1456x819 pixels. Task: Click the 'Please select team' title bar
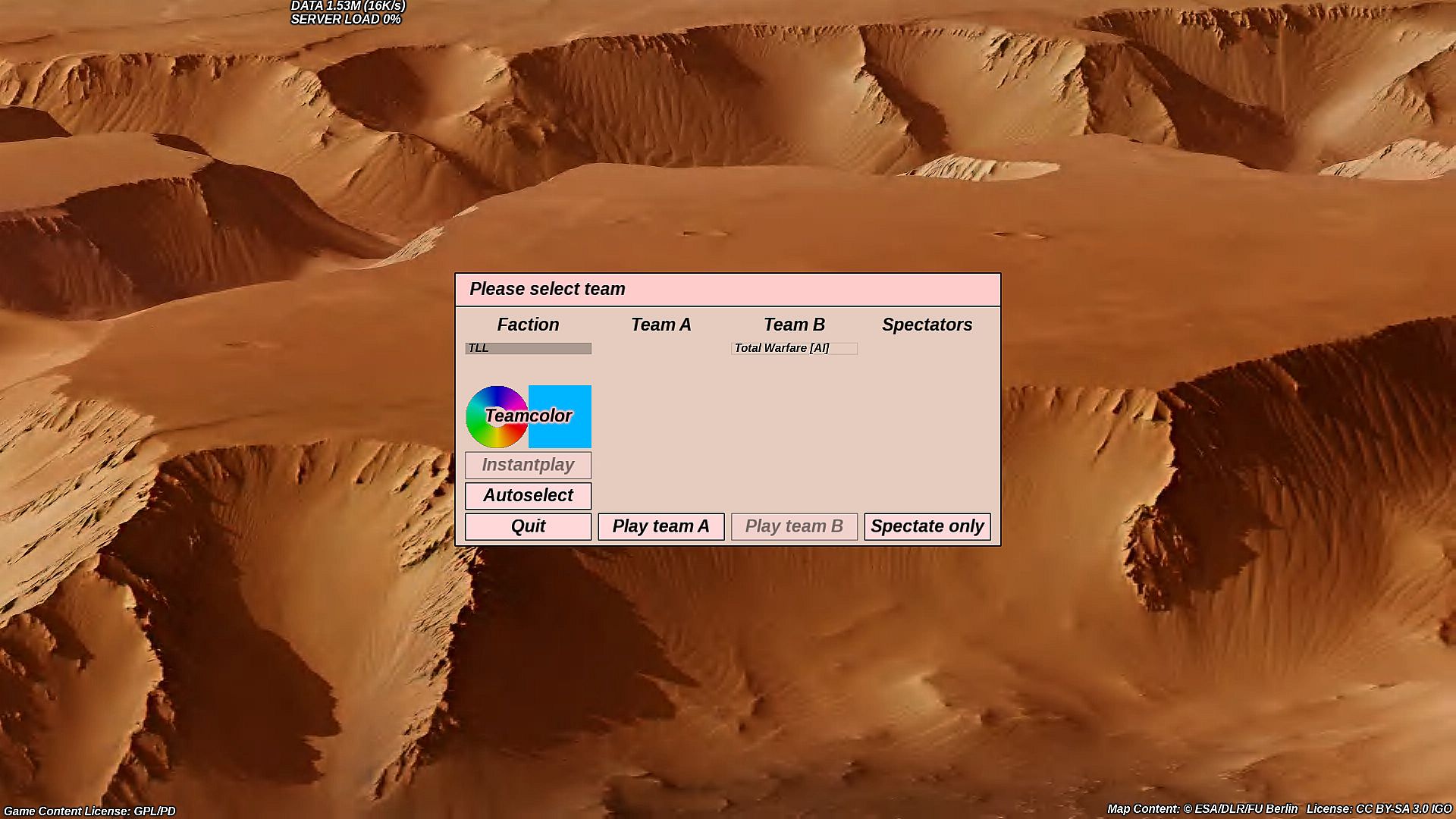(727, 289)
